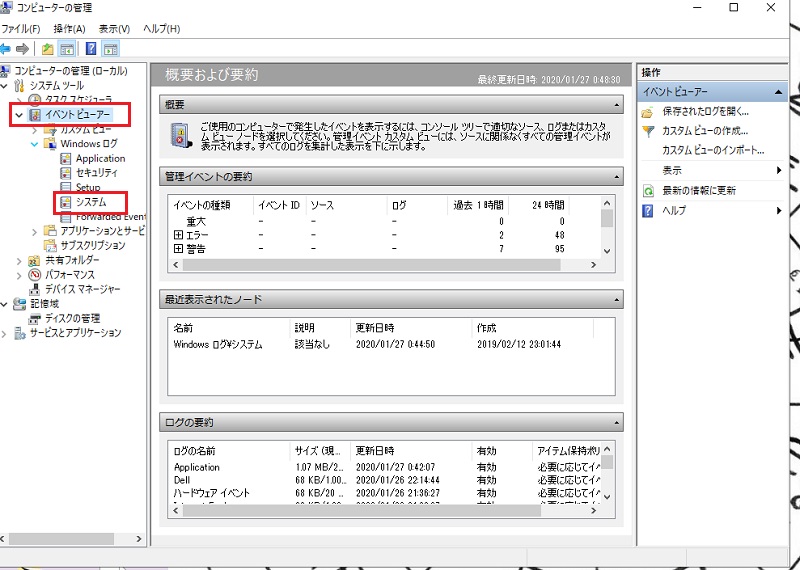Select the ハードウェア イベント log row

pyautogui.click(x=386, y=493)
